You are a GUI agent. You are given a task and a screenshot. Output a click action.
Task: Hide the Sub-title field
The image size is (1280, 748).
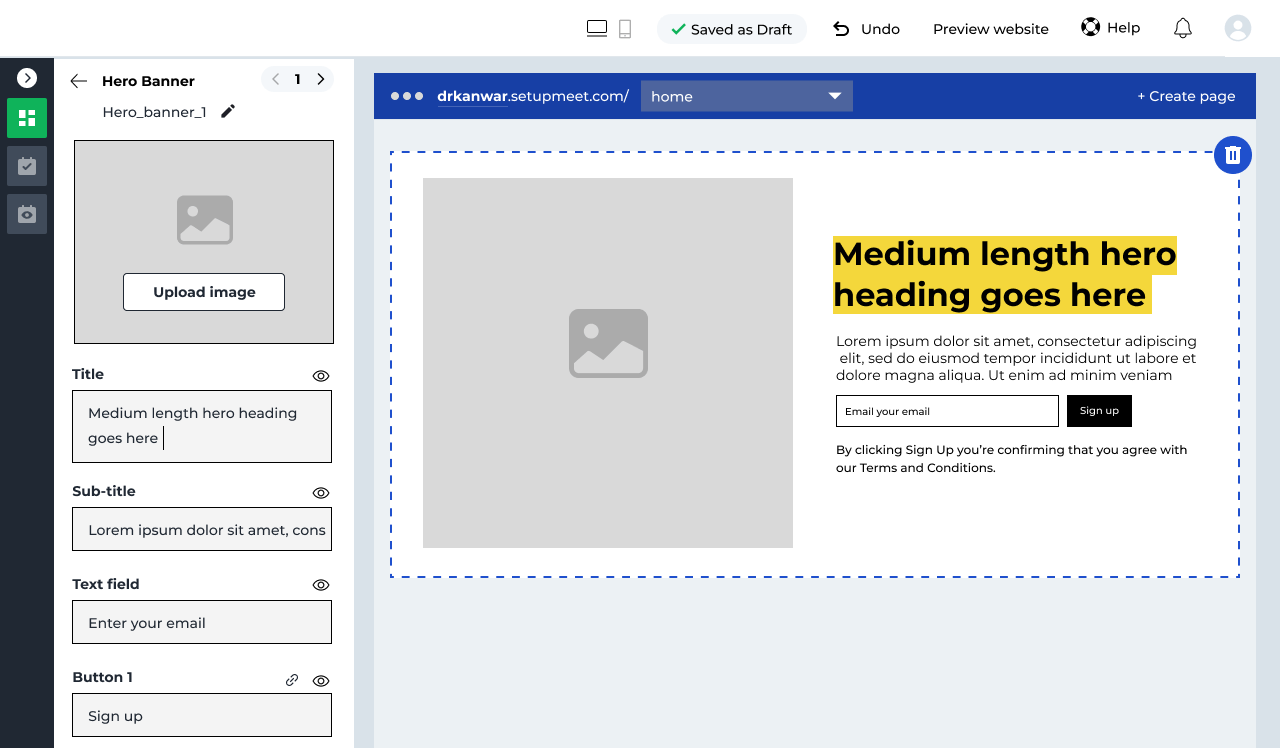tap(321, 493)
